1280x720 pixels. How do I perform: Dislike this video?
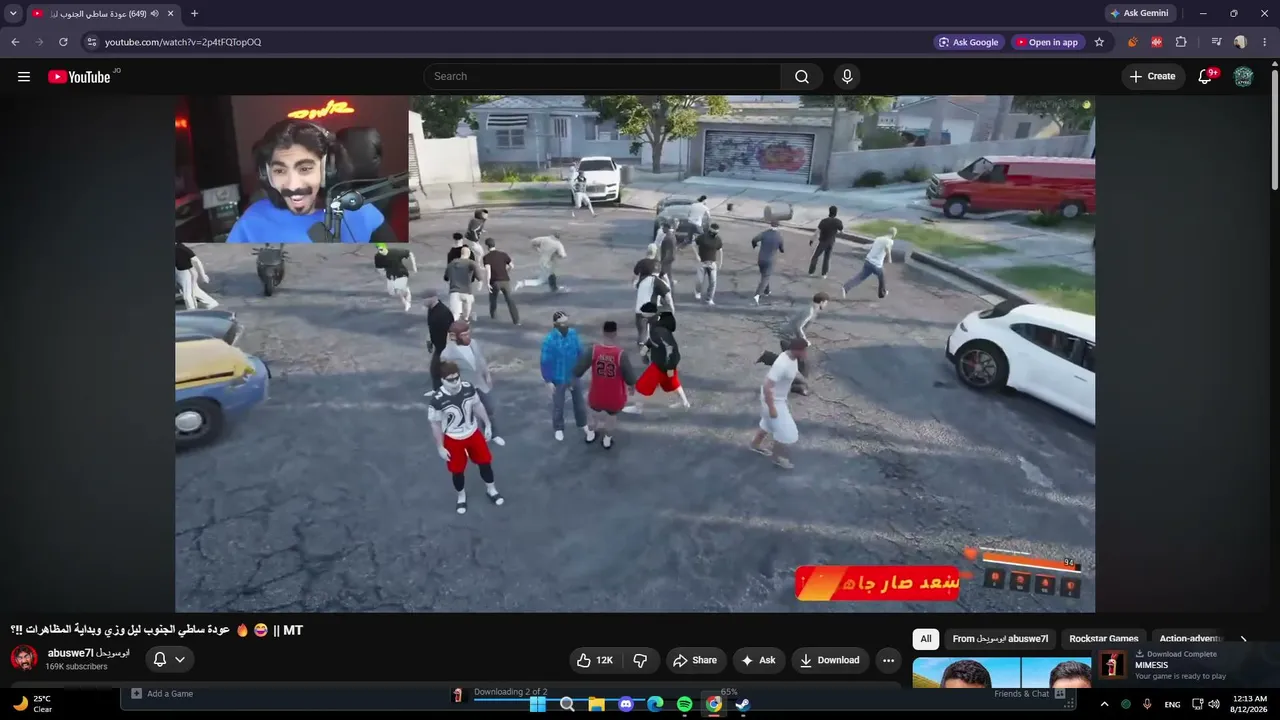640,660
